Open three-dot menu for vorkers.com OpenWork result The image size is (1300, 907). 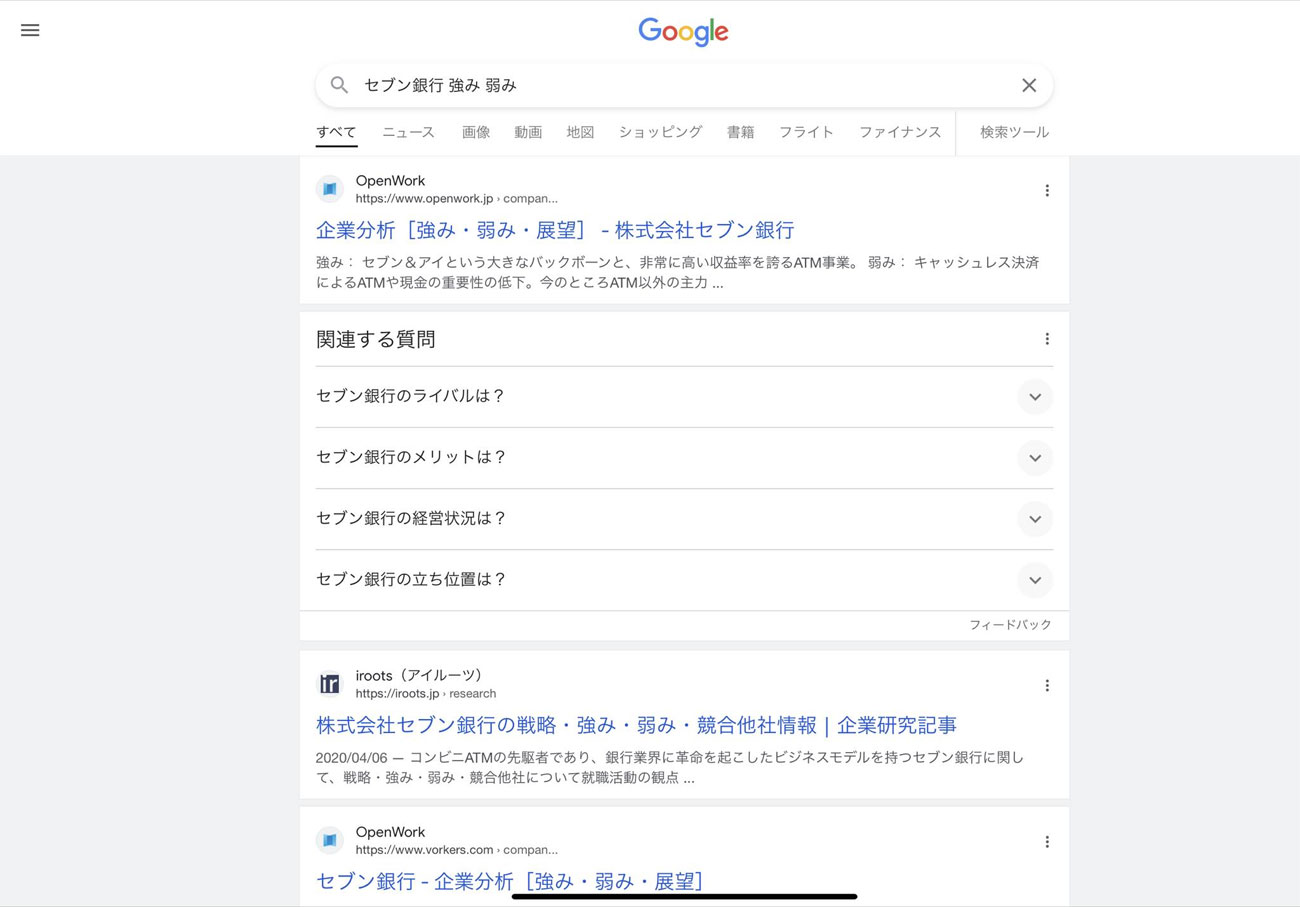1046,841
